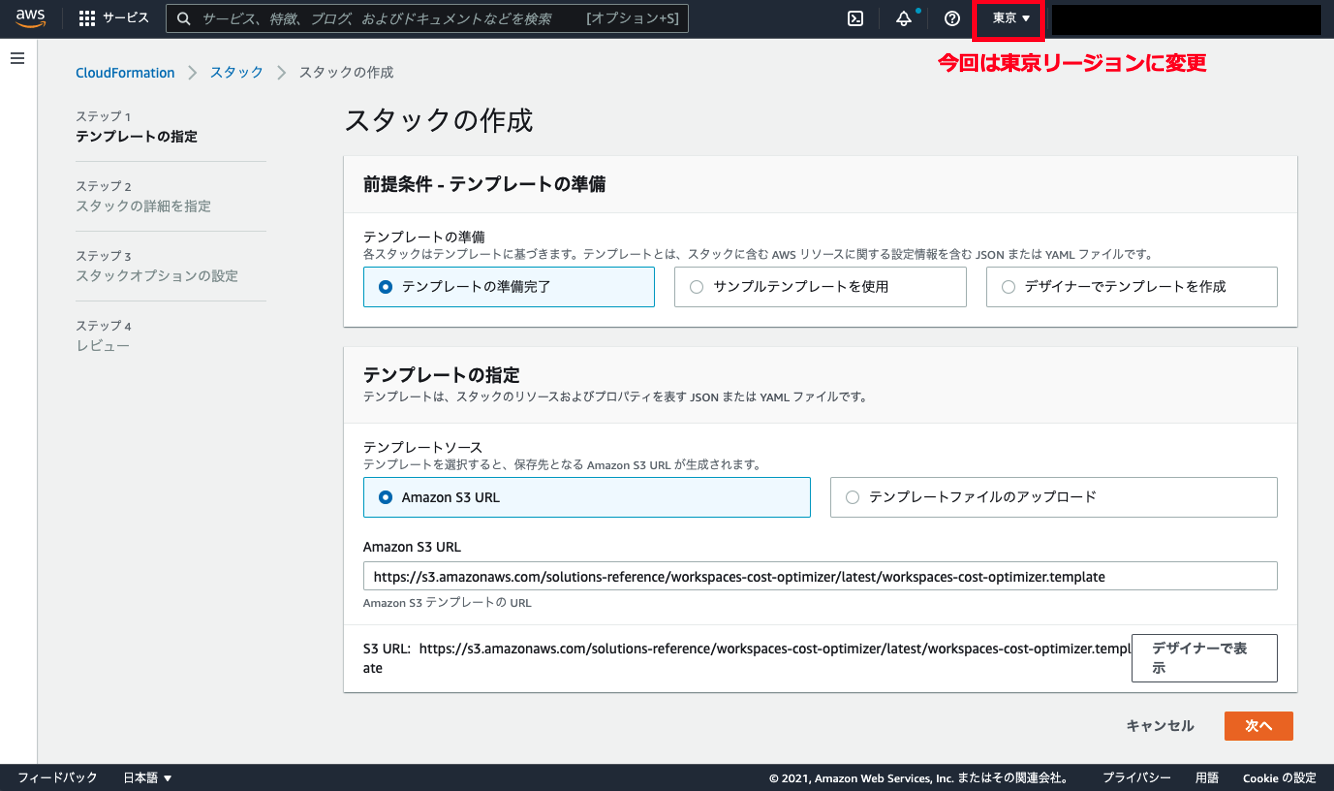The height and width of the screenshot is (791, 1334).
Task: Focus the AWS services search field
Action: pyautogui.click(x=427, y=19)
